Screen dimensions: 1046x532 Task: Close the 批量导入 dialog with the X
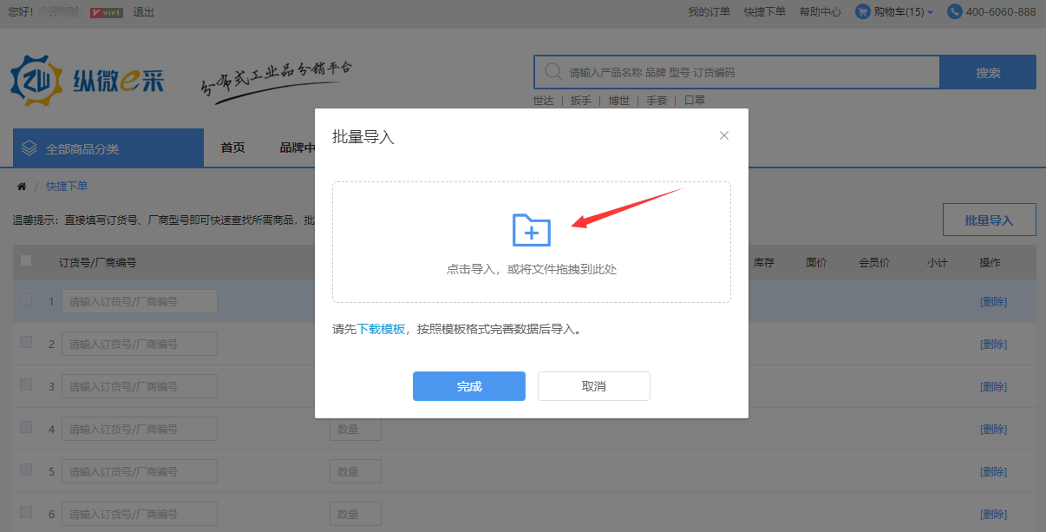click(x=724, y=136)
